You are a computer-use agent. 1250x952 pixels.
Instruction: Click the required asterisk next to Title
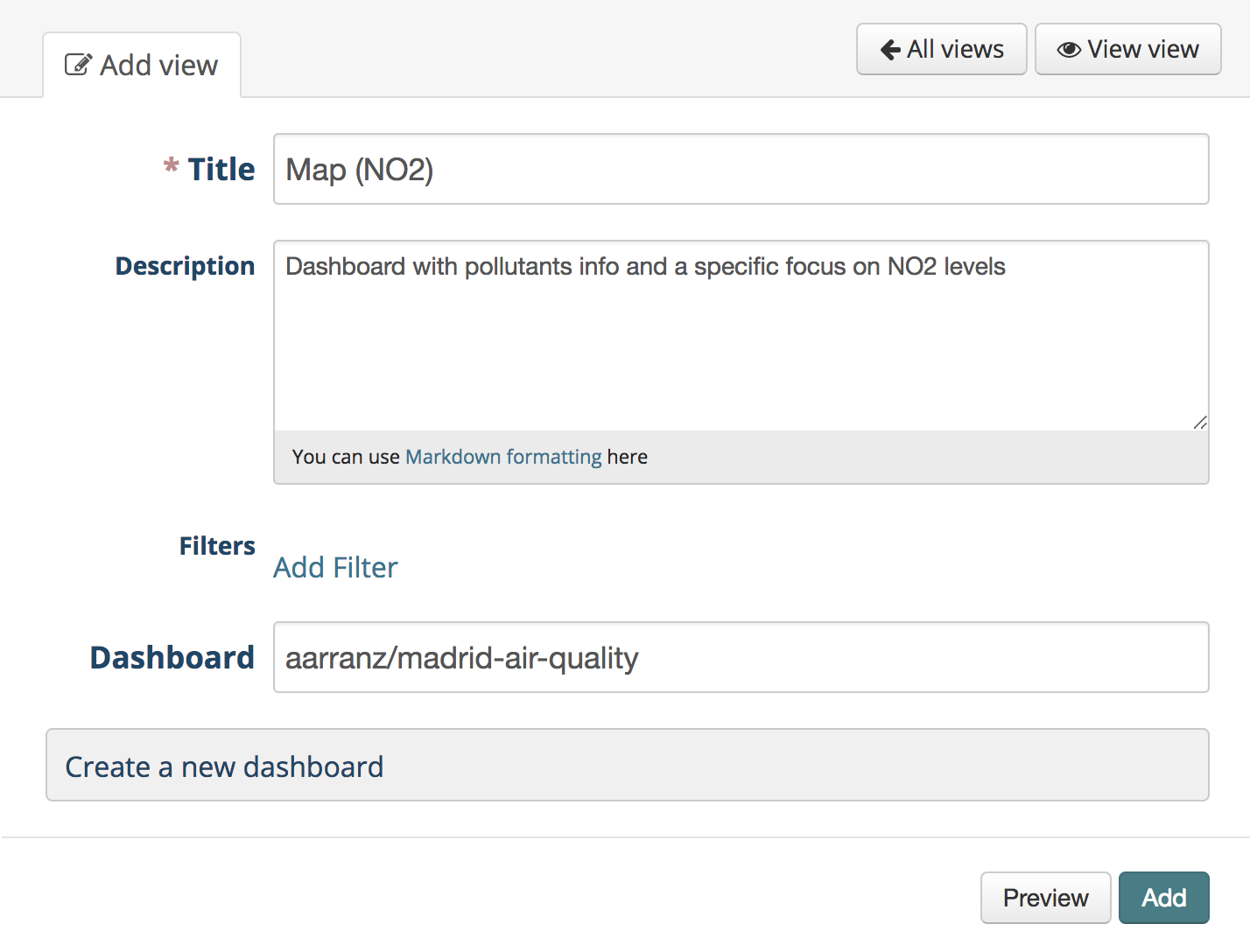click(x=172, y=165)
